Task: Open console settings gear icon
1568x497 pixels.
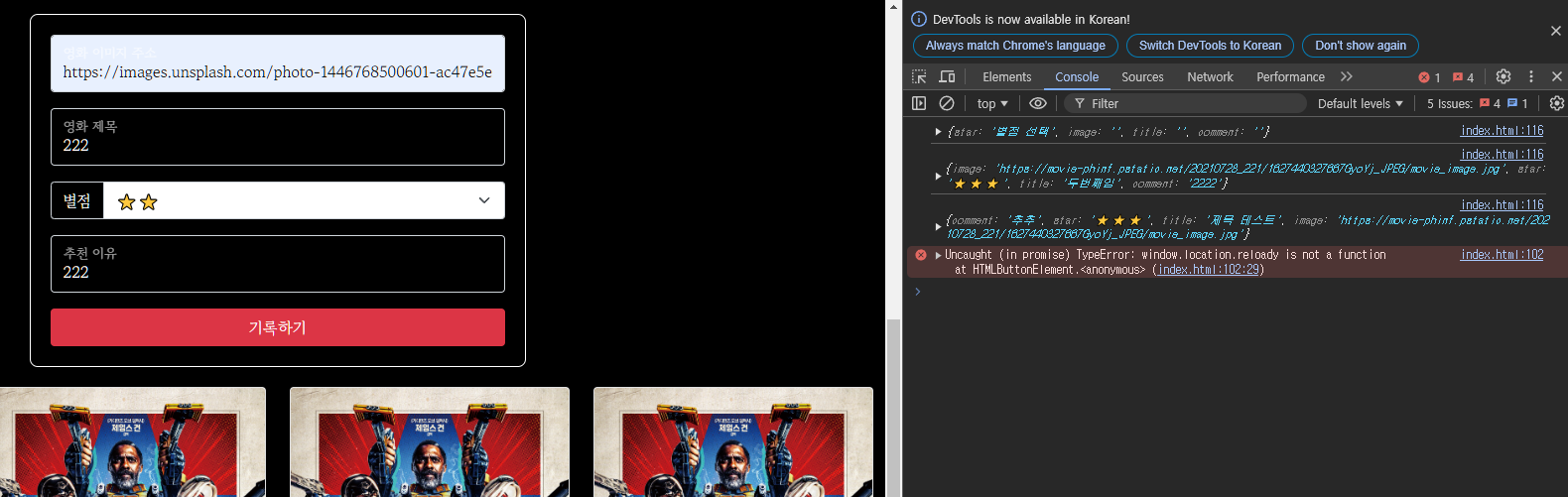Action: 1556,103
